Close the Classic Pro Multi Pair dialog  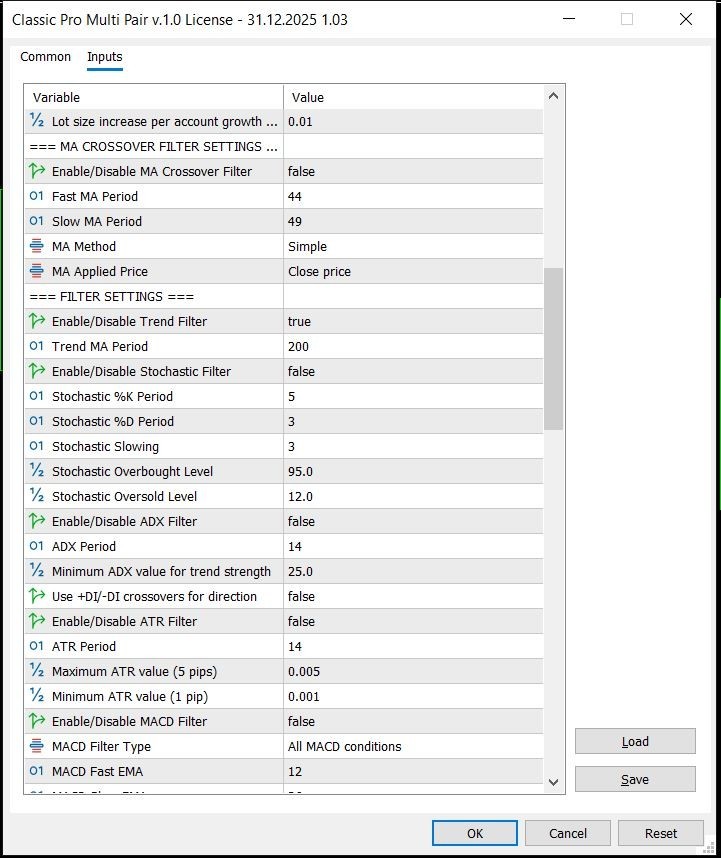(685, 19)
